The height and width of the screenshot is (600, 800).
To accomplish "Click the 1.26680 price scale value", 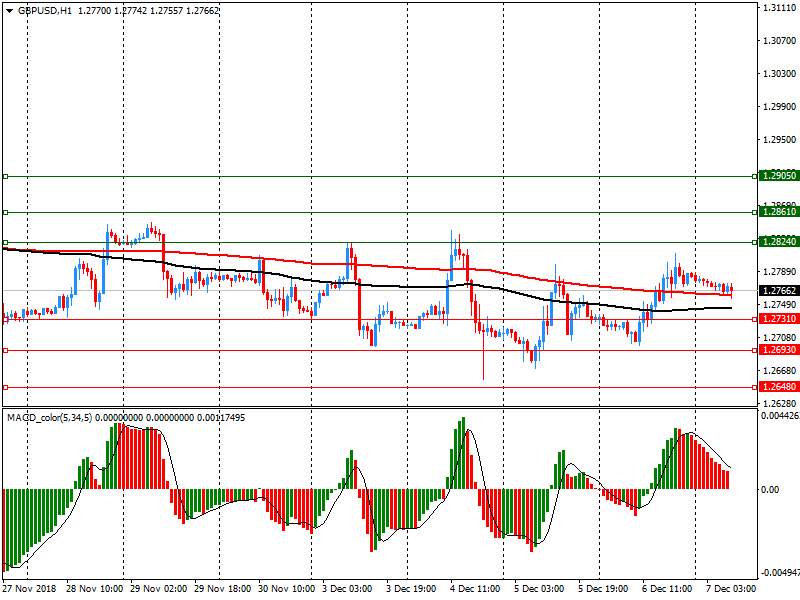I will 780,370.
